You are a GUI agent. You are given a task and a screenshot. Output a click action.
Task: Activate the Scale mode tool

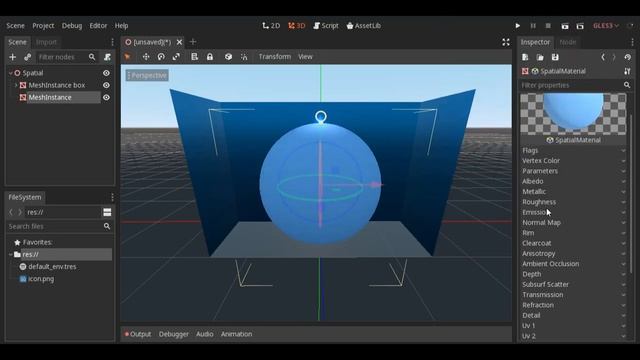(176, 57)
